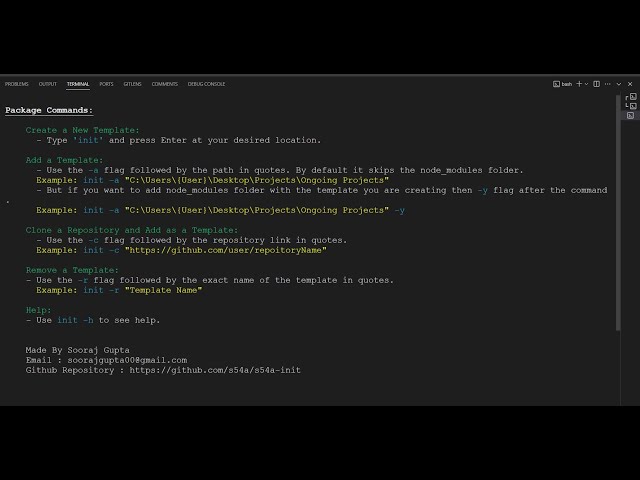Switch to the Debug Console tab
The width and height of the screenshot is (640, 480).
(207, 84)
